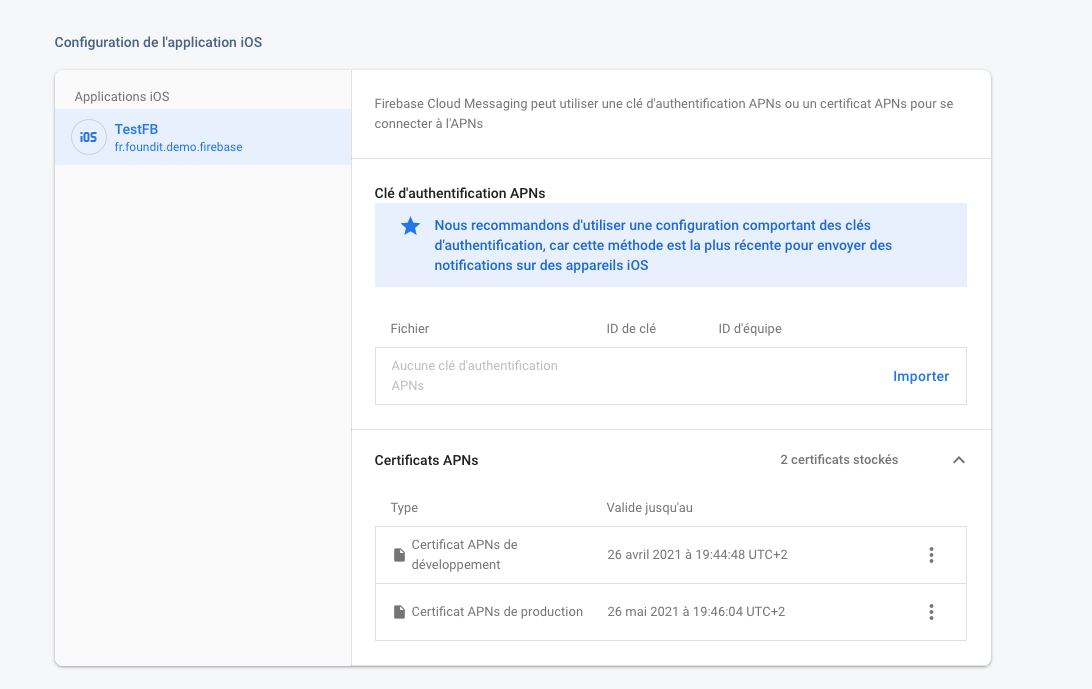Collapse the Certificats APNs section
Image resolution: width=1092 pixels, height=689 pixels.
pyautogui.click(x=958, y=460)
